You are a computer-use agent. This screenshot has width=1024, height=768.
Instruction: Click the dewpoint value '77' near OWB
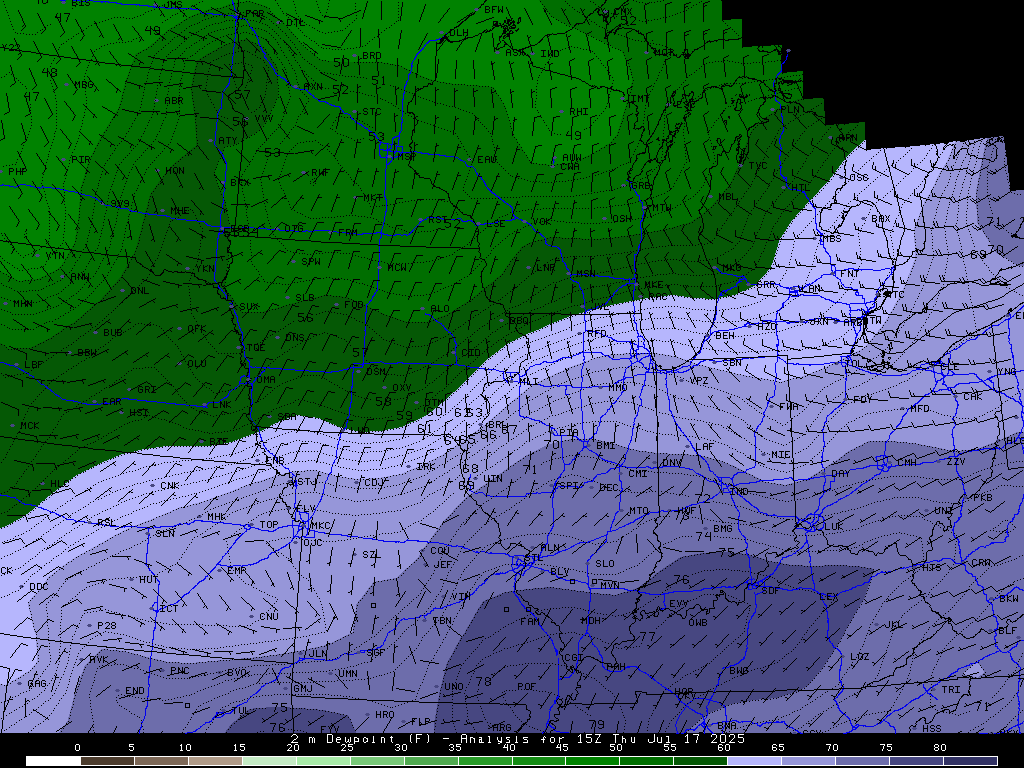pos(647,636)
